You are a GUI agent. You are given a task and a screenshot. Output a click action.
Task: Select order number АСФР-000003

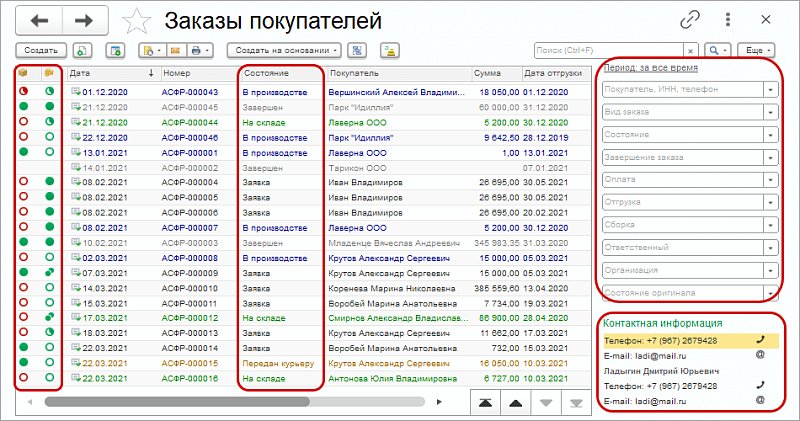(190, 243)
